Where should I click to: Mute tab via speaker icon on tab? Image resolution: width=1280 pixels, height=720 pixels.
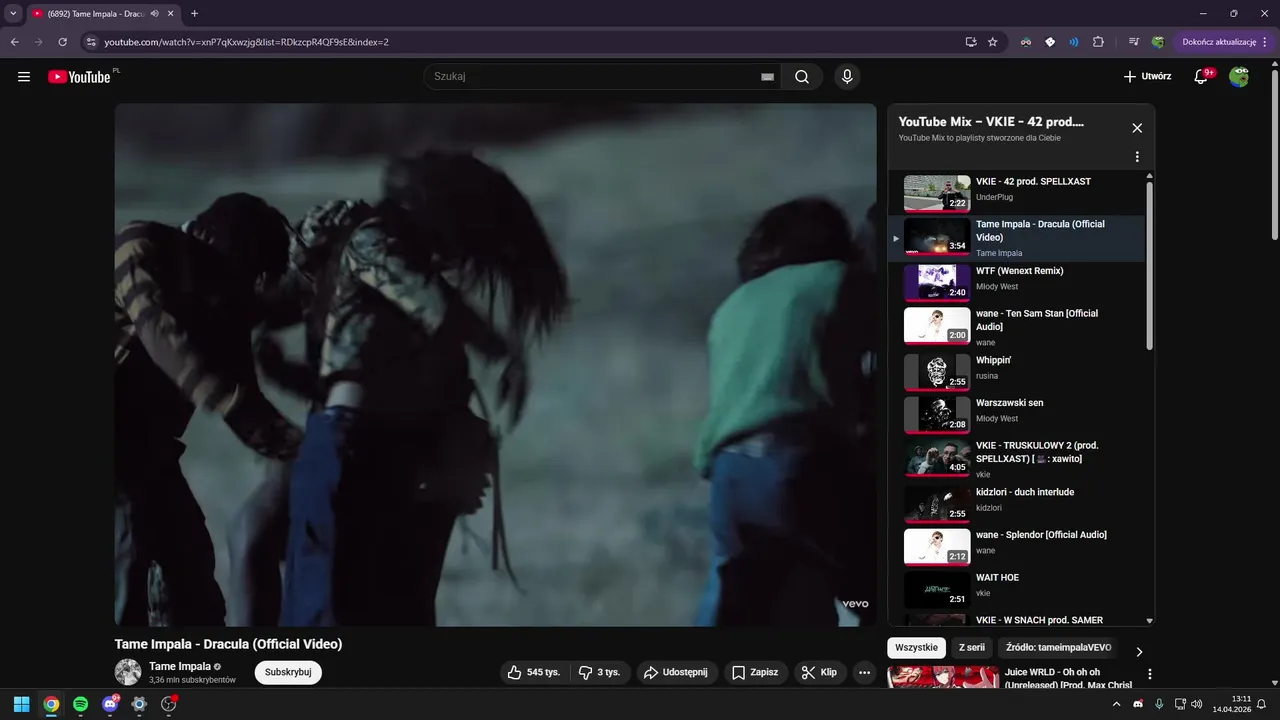[155, 14]
